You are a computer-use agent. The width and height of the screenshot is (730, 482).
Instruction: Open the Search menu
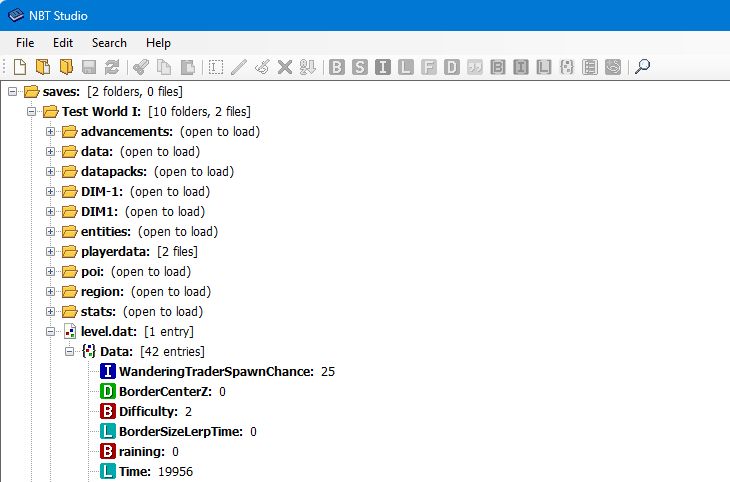(x=109, y=43)
